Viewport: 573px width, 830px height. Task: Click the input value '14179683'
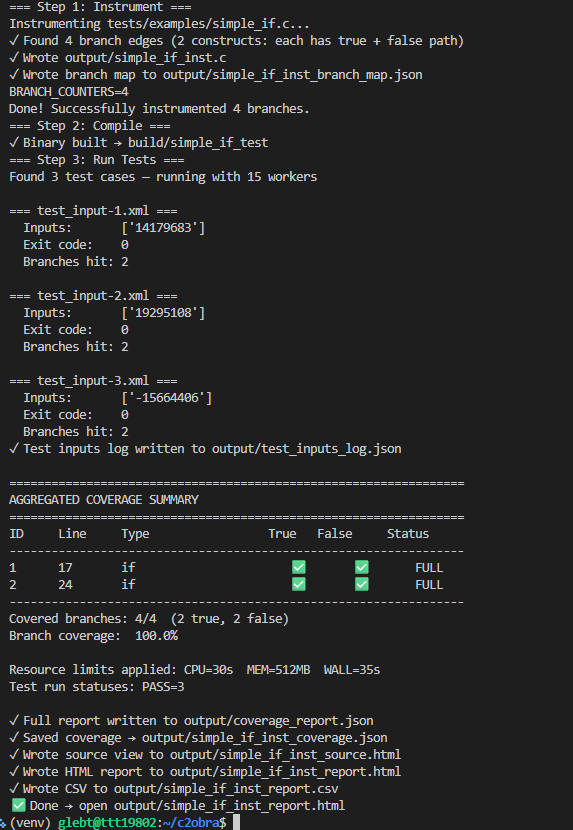point(163,228)
